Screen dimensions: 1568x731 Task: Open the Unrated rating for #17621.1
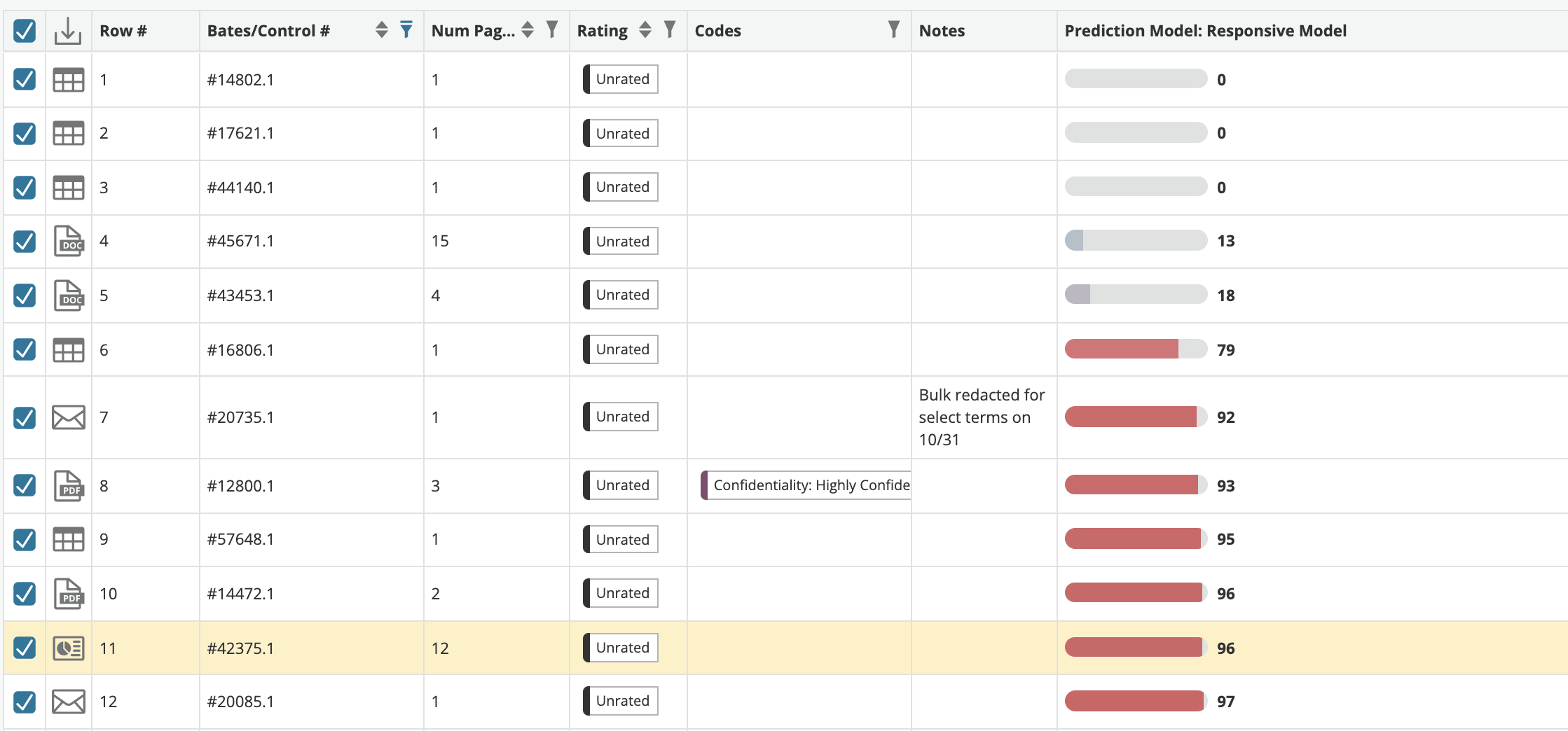click(x=621, y=133)
